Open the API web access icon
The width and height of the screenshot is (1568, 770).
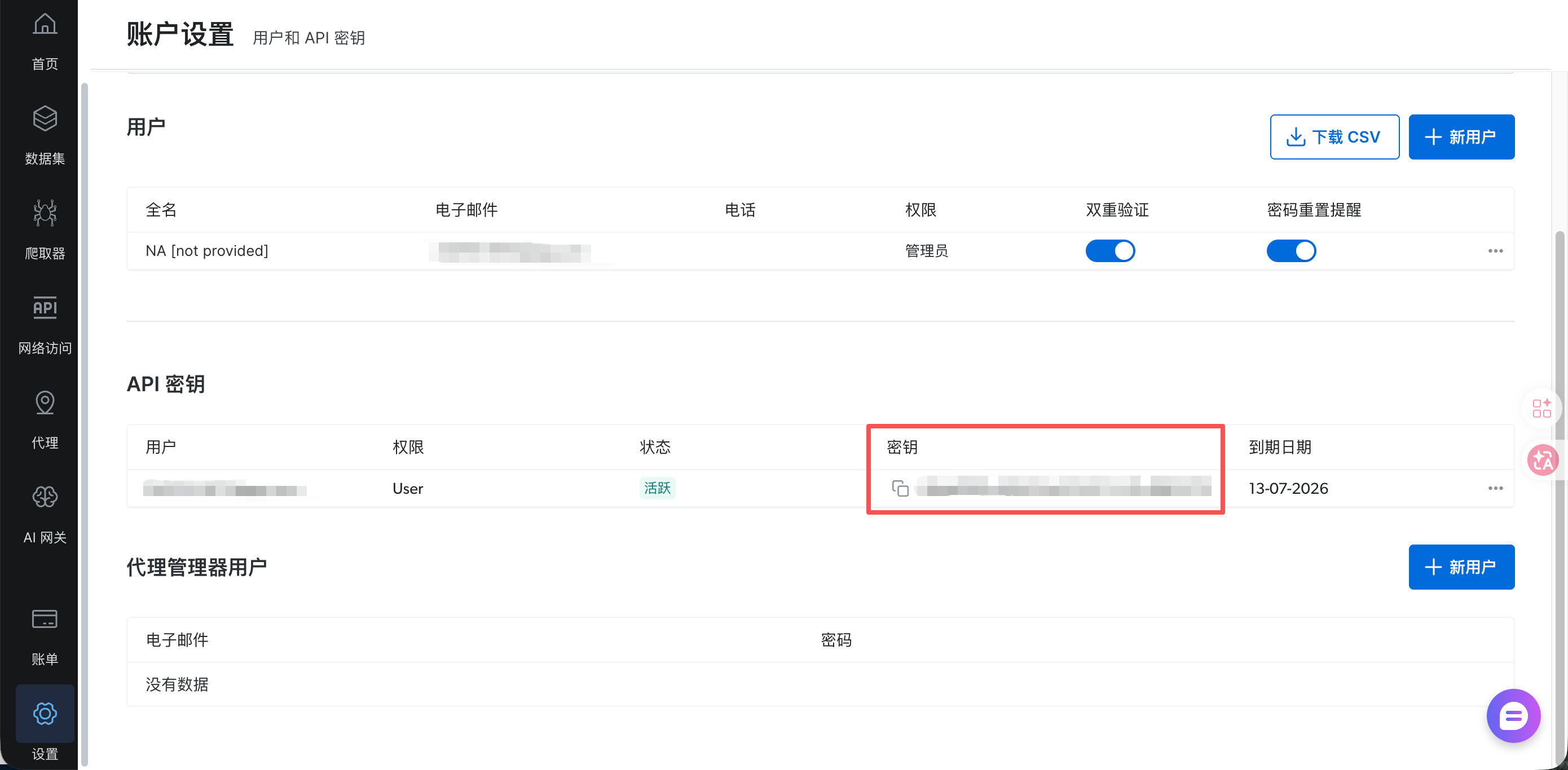pyautogui.click(x=45, y=308)
